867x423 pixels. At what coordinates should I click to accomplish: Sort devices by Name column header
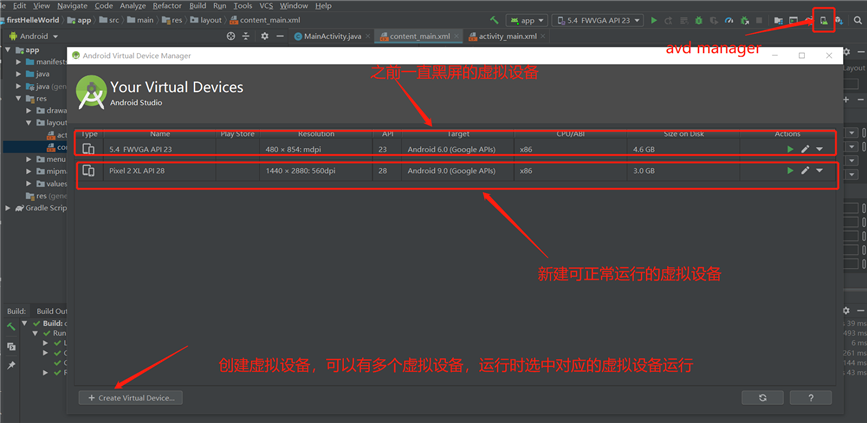[x=159, y=134]
